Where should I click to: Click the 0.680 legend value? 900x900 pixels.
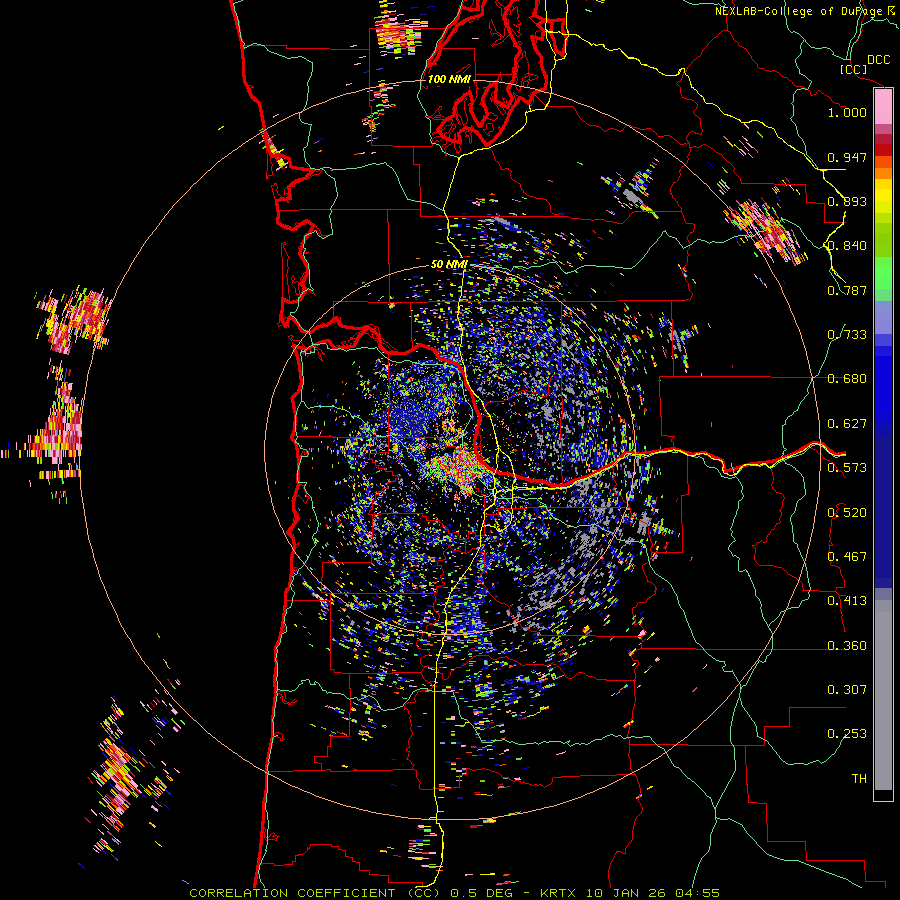847,379
